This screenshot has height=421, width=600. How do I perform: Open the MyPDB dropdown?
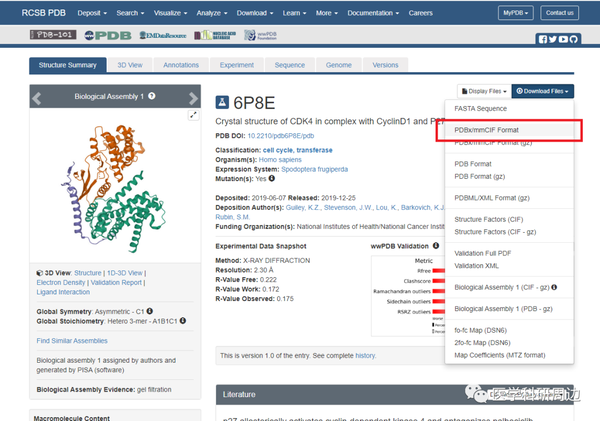(515, 13)
